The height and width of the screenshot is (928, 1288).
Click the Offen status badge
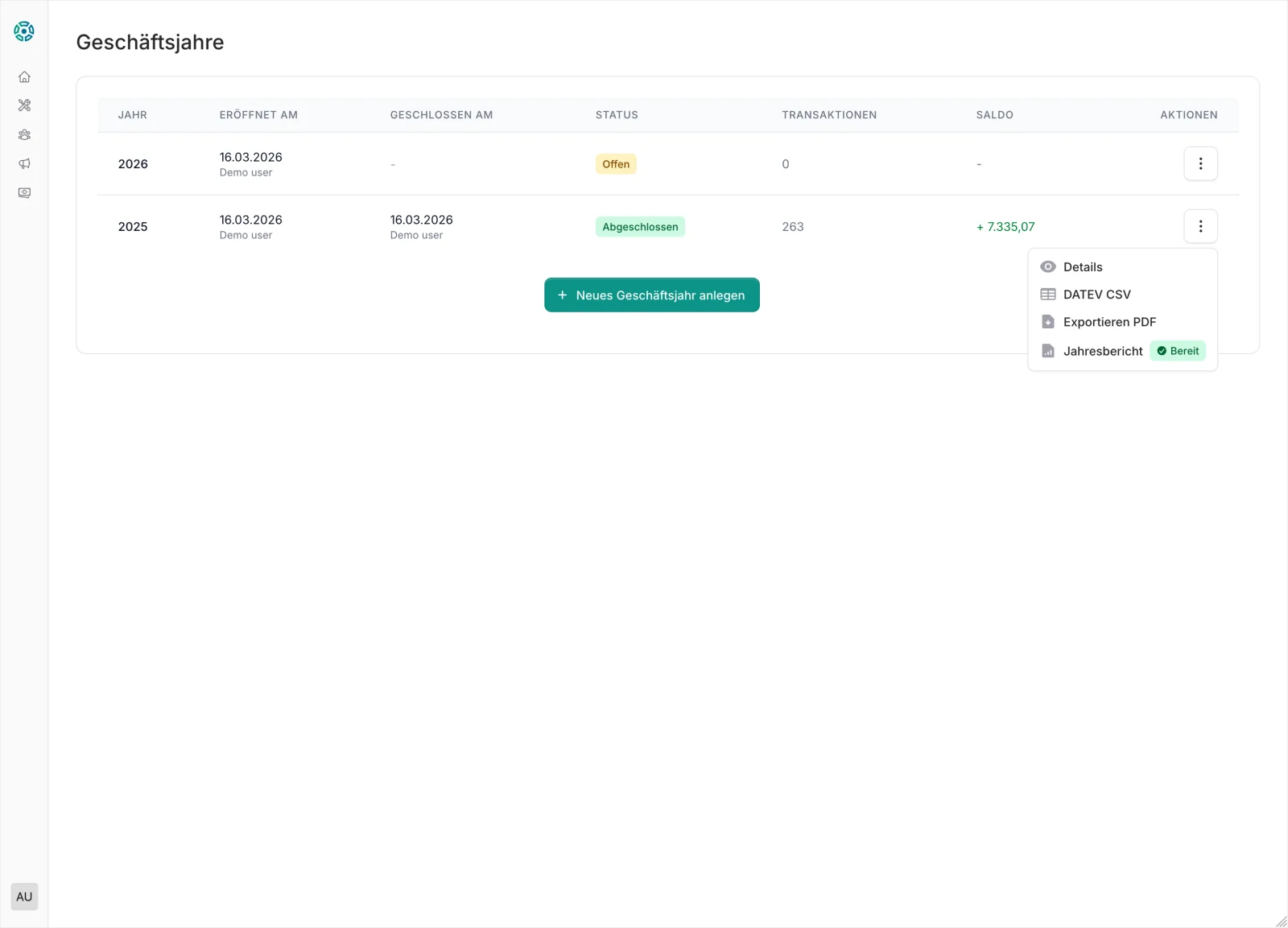616,164
